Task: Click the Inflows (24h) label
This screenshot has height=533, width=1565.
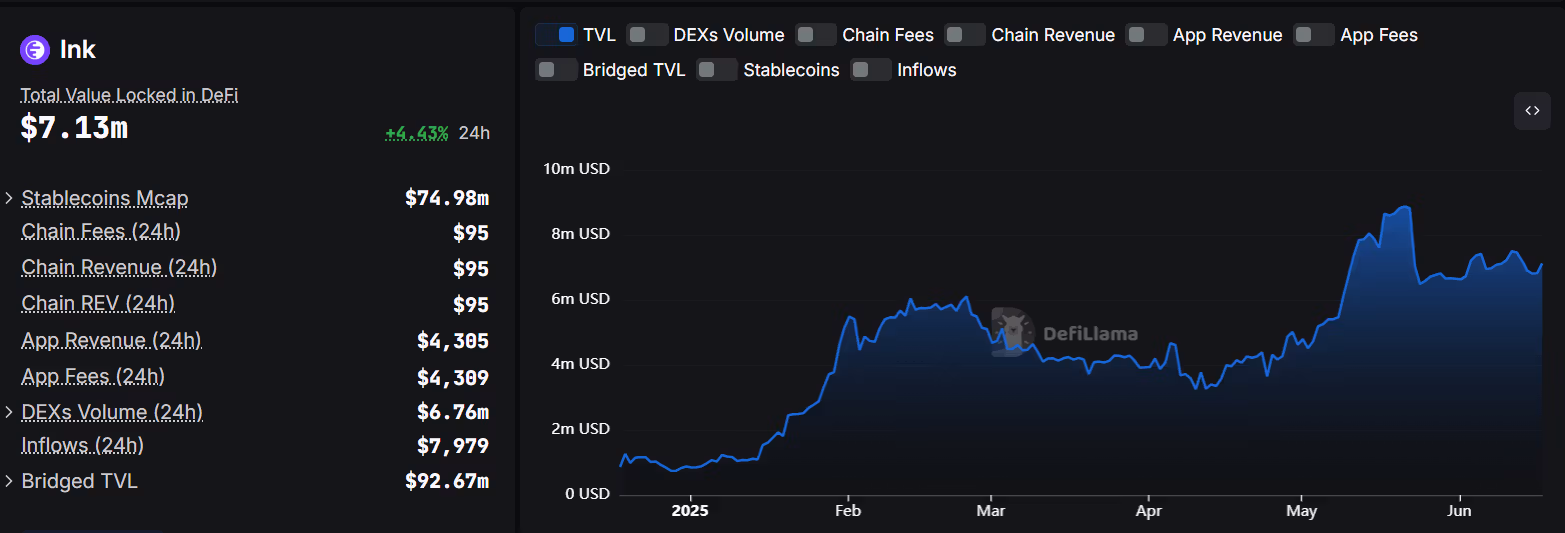Action: 82,445
